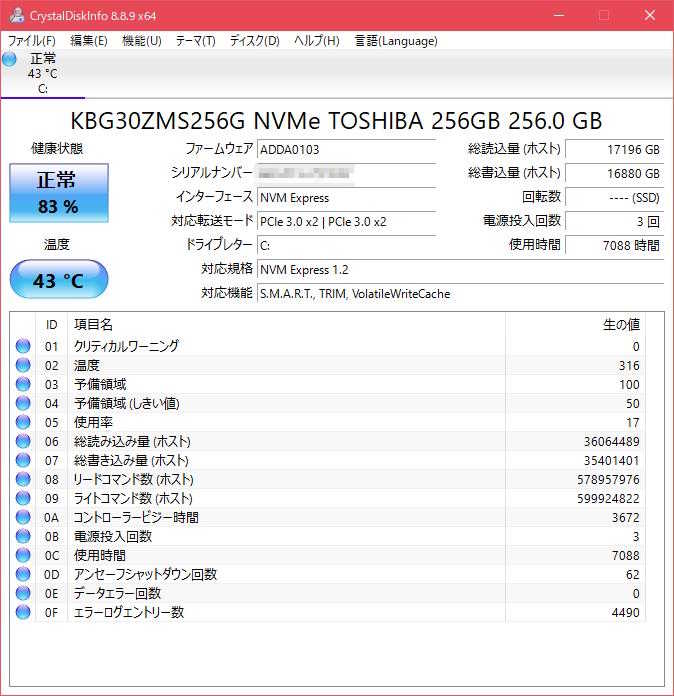Click status orb for エラーログエントリー数 row
674x696 pixels.
[23, 612]
